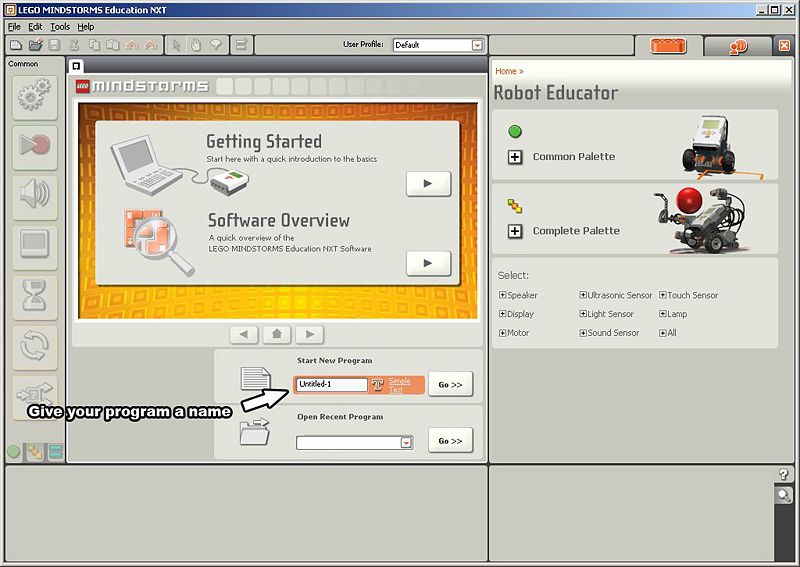Click the Simple Text link

(399, 385)
